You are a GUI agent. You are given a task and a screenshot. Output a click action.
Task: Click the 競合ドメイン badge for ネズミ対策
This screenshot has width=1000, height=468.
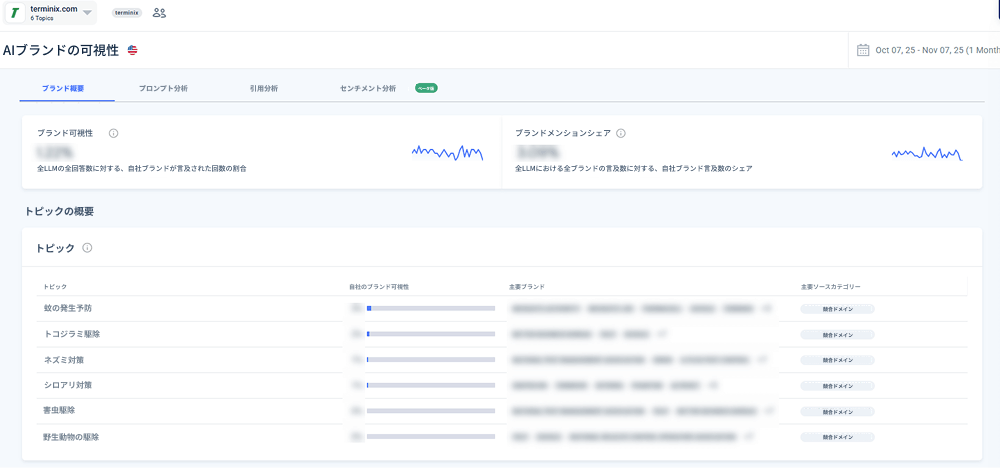coord(837,360)
